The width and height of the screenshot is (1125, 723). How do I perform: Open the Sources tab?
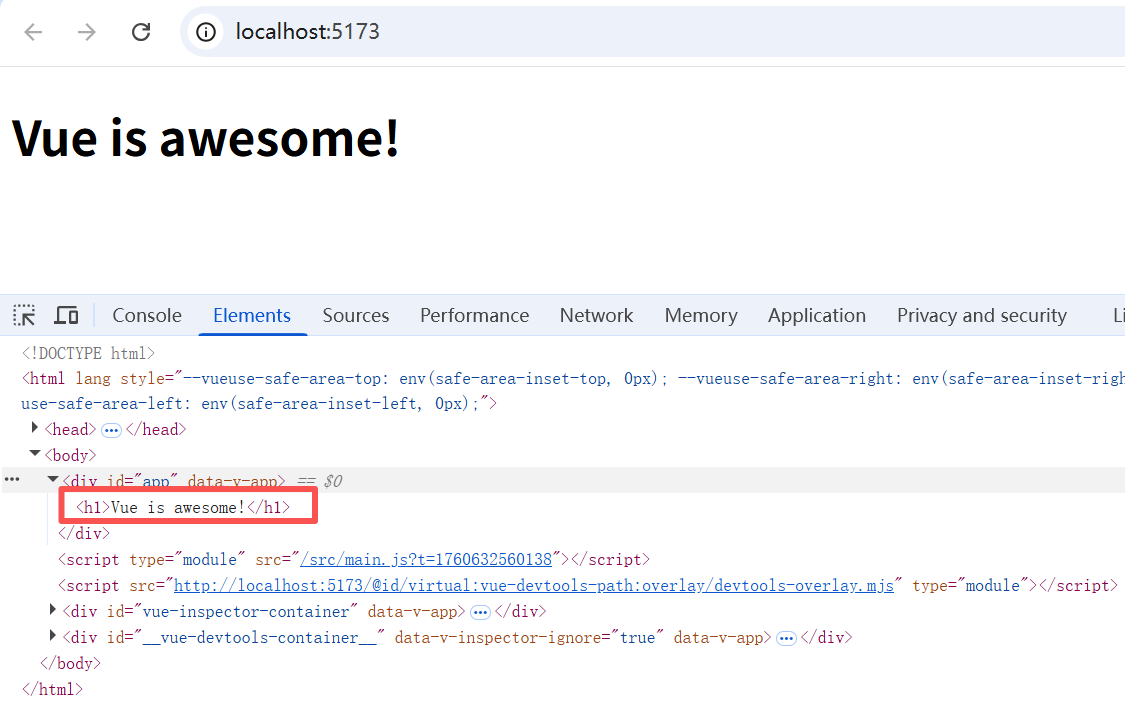point(356,316)
